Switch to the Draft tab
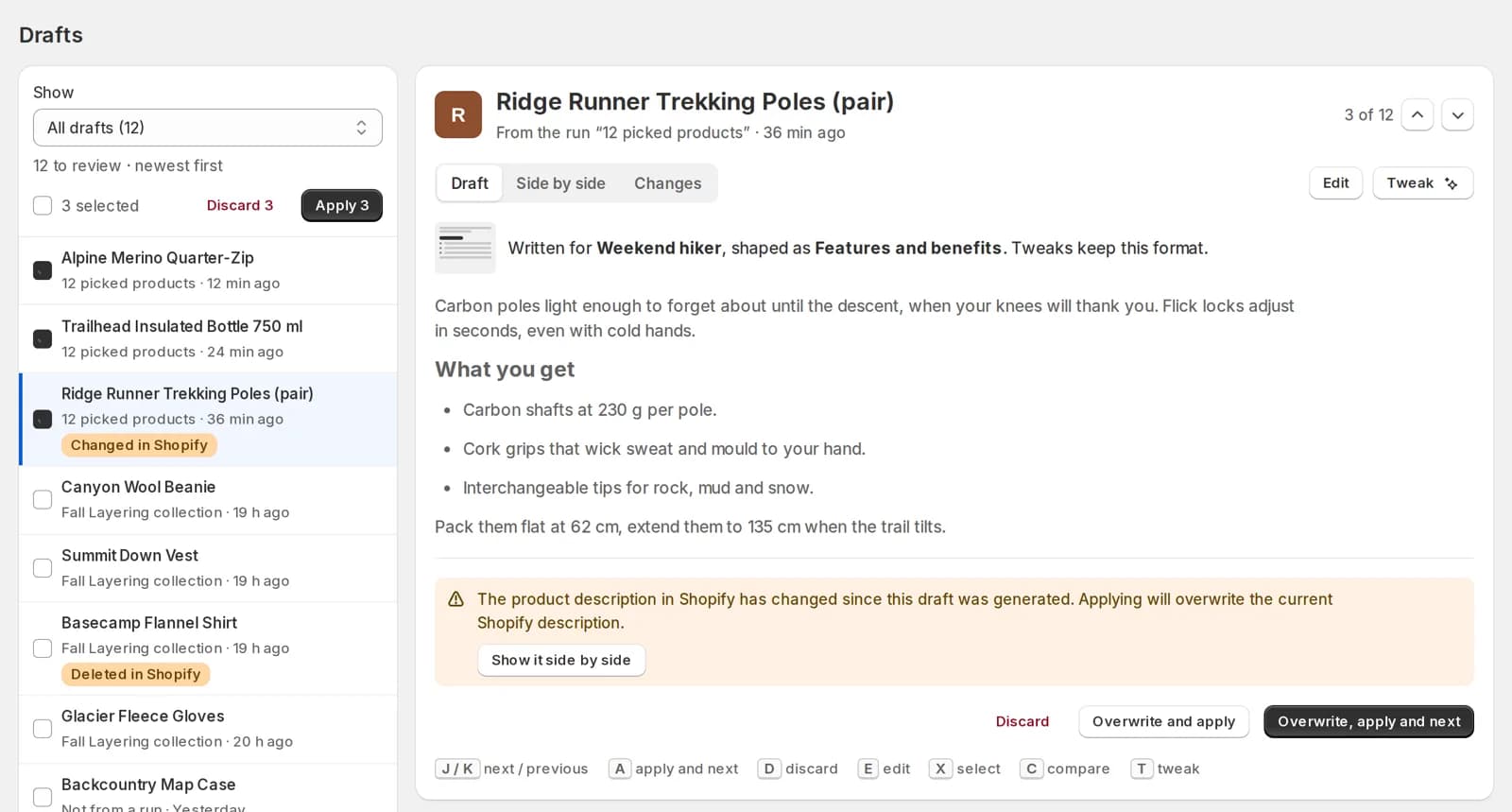The height and width of the screenshot is (812, 1512). (470, 183)
